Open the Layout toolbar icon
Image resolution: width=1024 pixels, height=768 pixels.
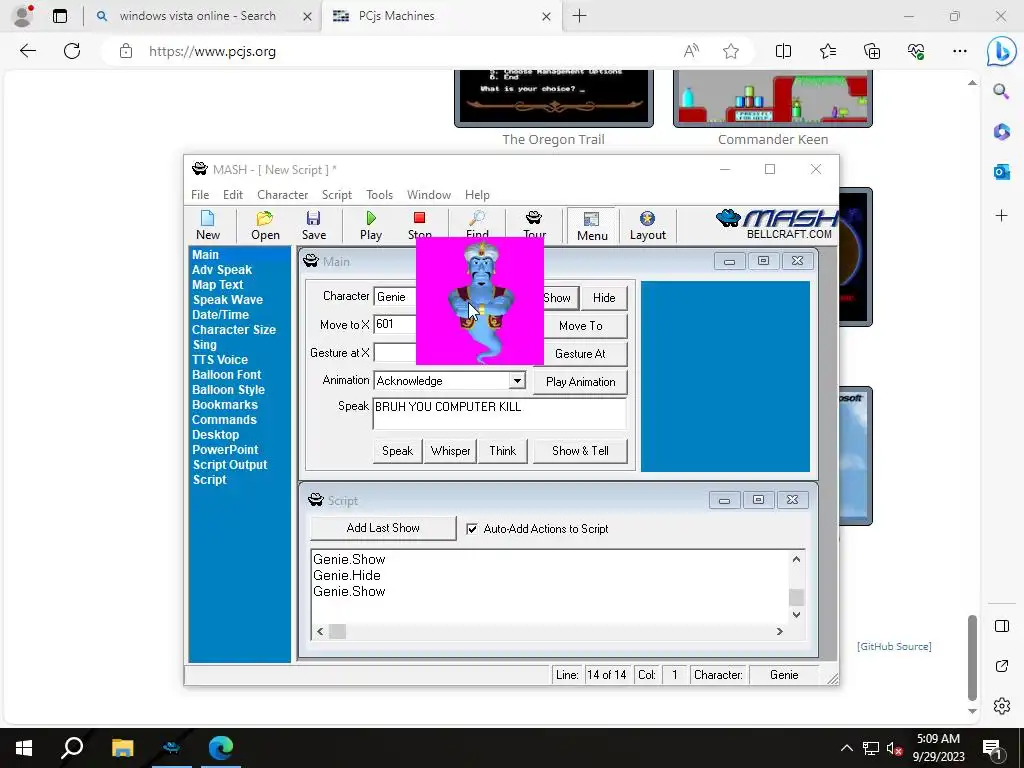(647, 226)
